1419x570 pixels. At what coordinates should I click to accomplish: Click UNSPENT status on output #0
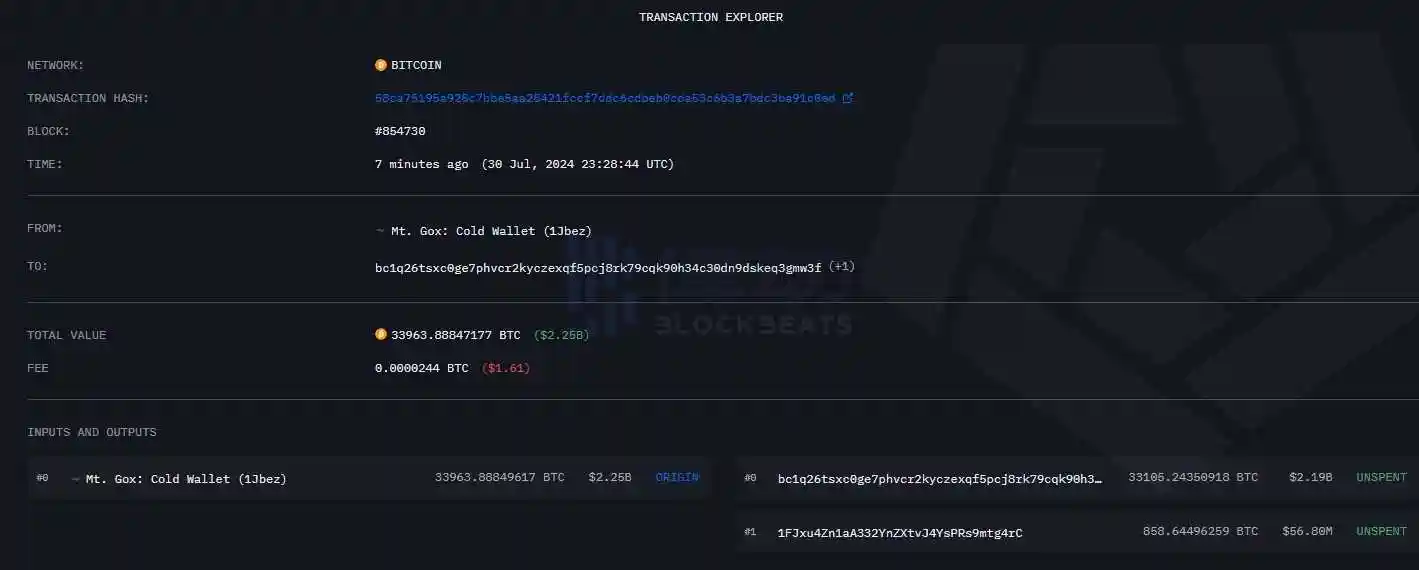click(x=1381, y=478)
